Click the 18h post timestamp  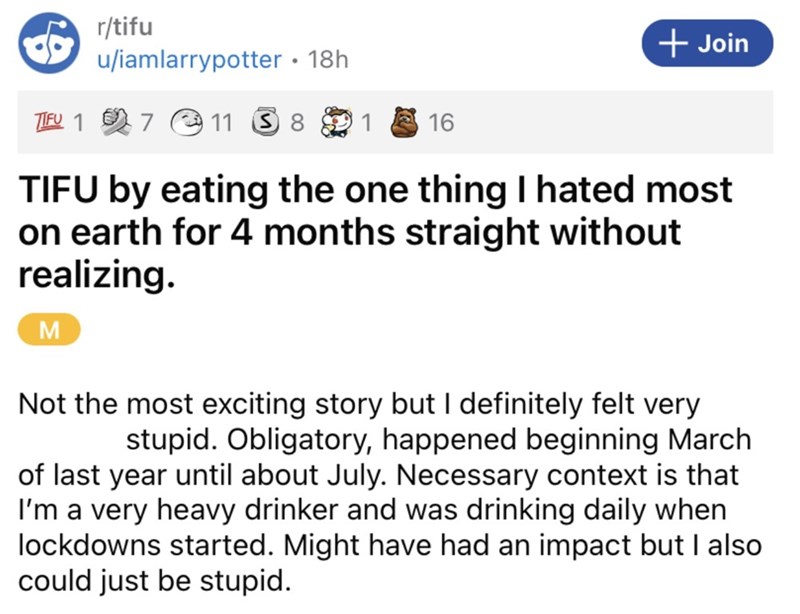pos(329,59)
